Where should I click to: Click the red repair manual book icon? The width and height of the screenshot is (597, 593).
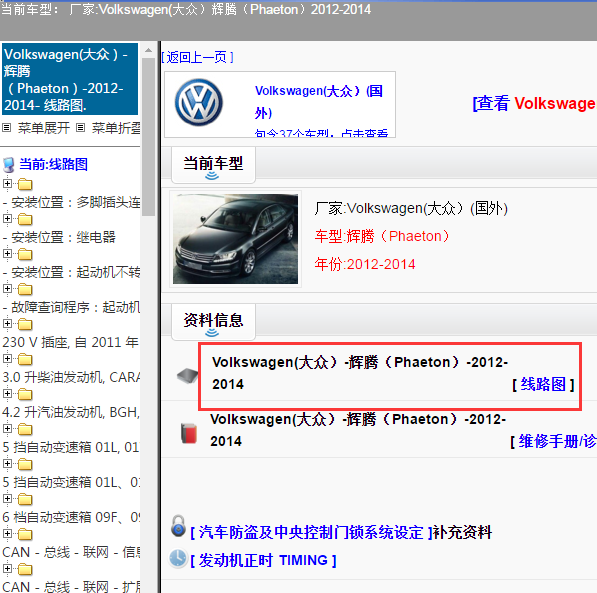189,433
